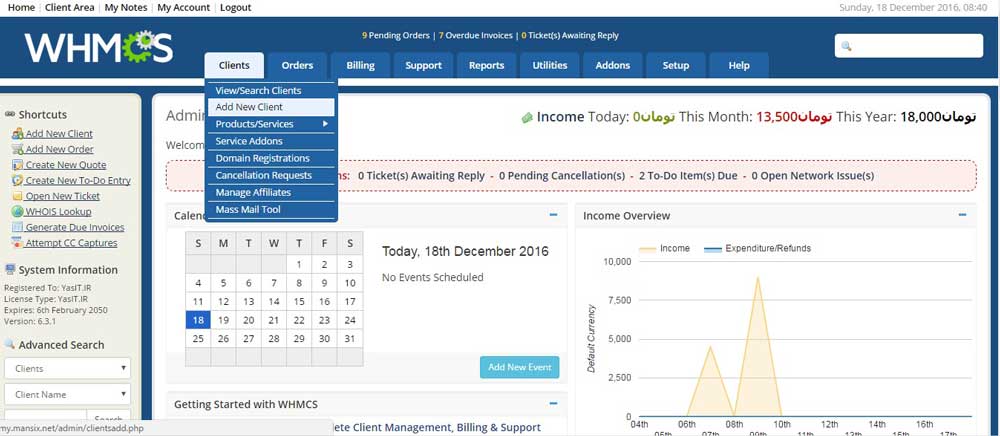1000x436 pixels.
Task: Select Cancellation Requests menu entry
Action: pyautogui.click(x=271, y=175)
